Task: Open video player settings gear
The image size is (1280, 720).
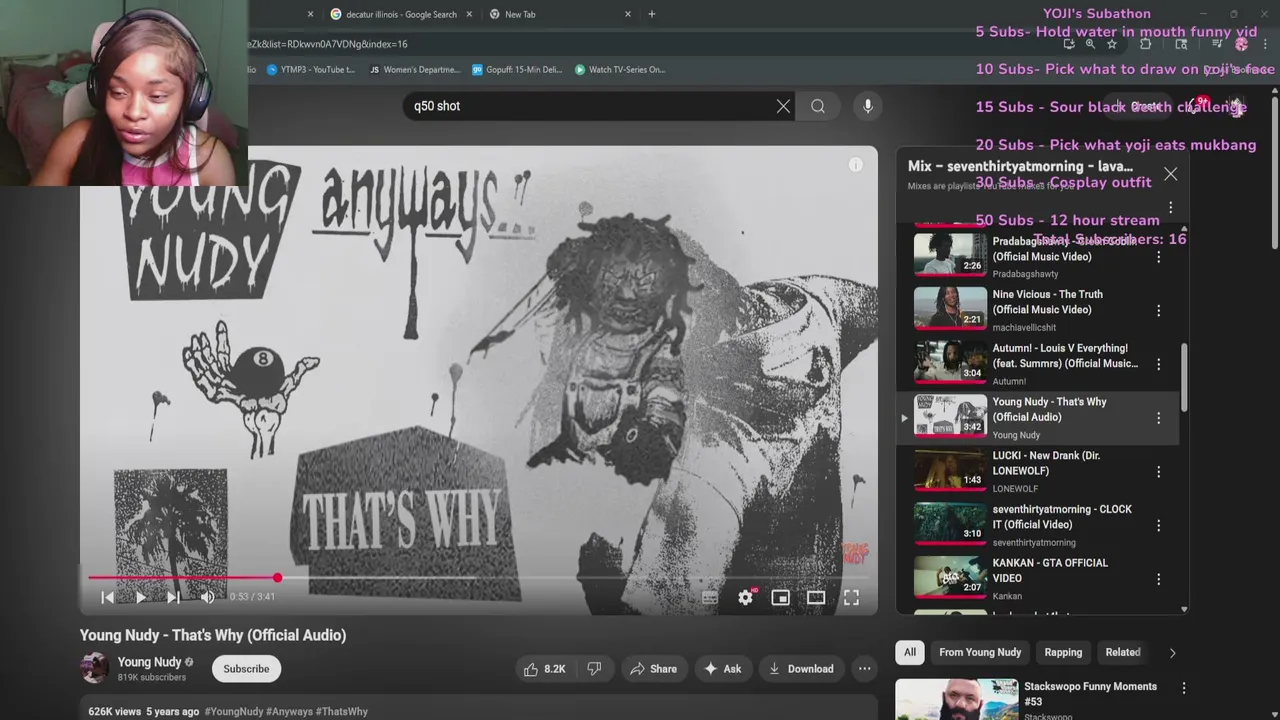Action: pos(745,597)
